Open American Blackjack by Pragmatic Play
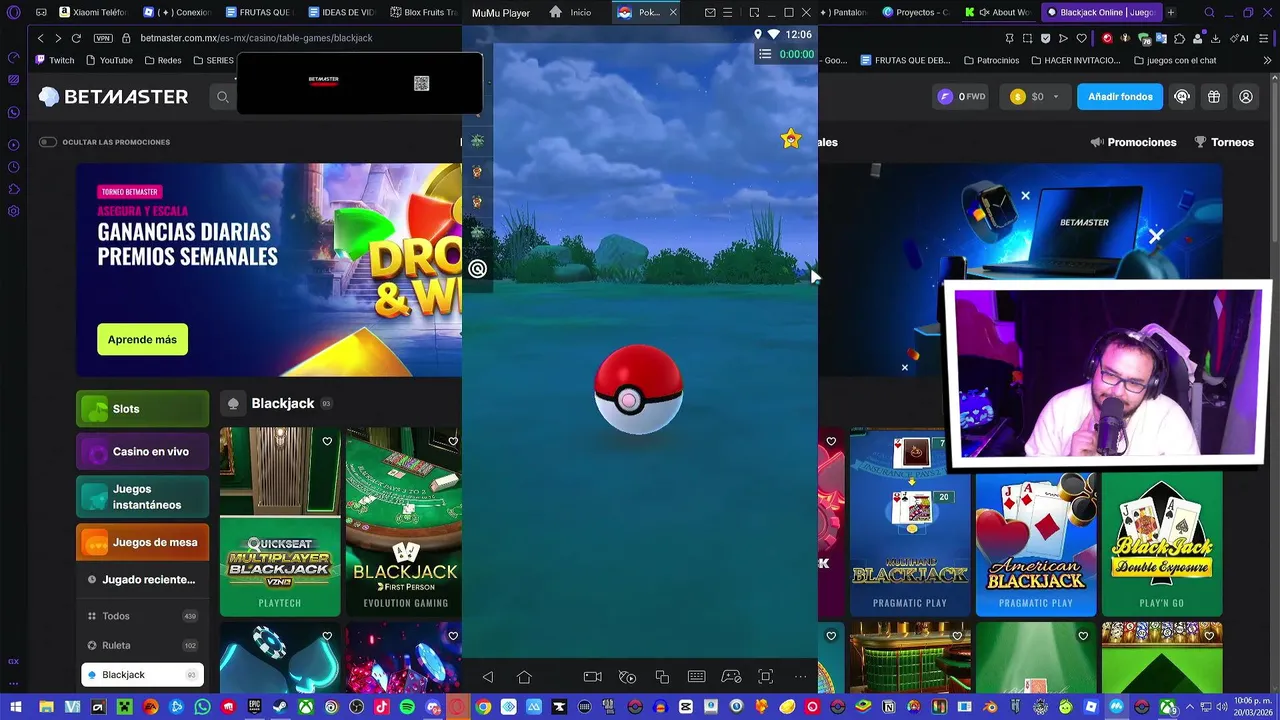Screen dimensions: 1280x720 click(1036, 544)
